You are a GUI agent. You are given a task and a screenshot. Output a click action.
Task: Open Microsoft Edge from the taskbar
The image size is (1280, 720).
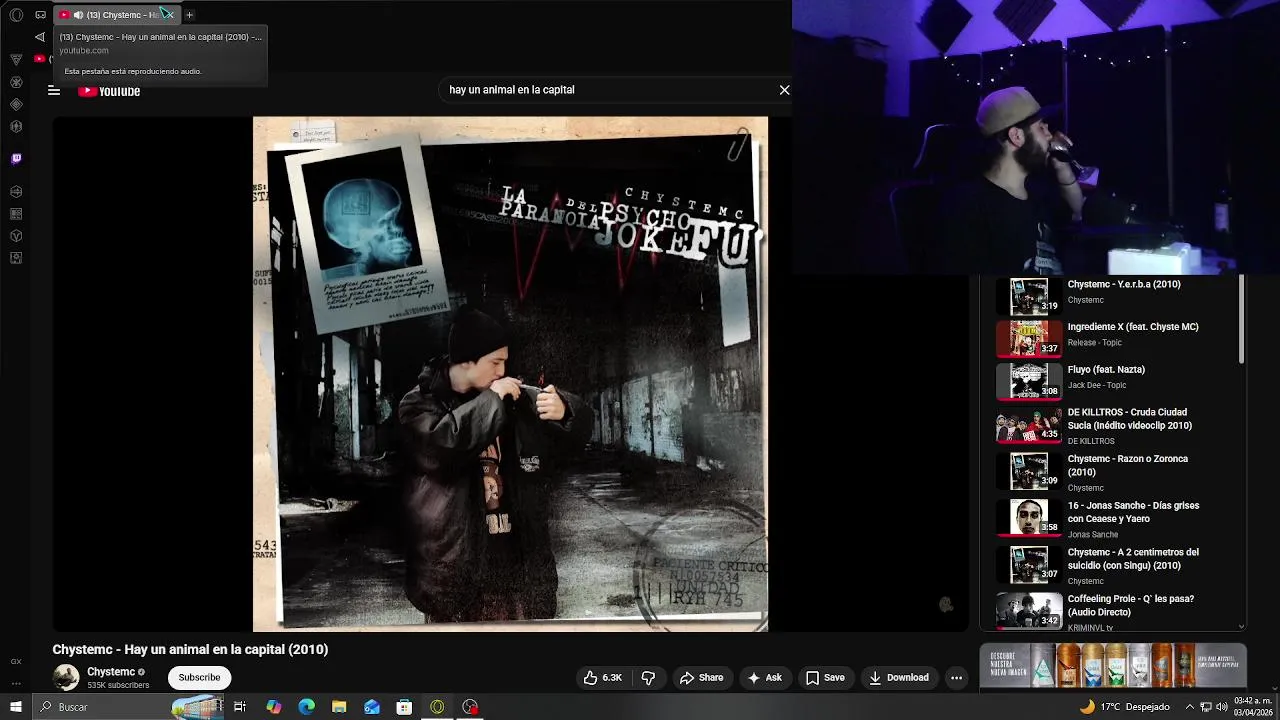(x=307, y=707)
